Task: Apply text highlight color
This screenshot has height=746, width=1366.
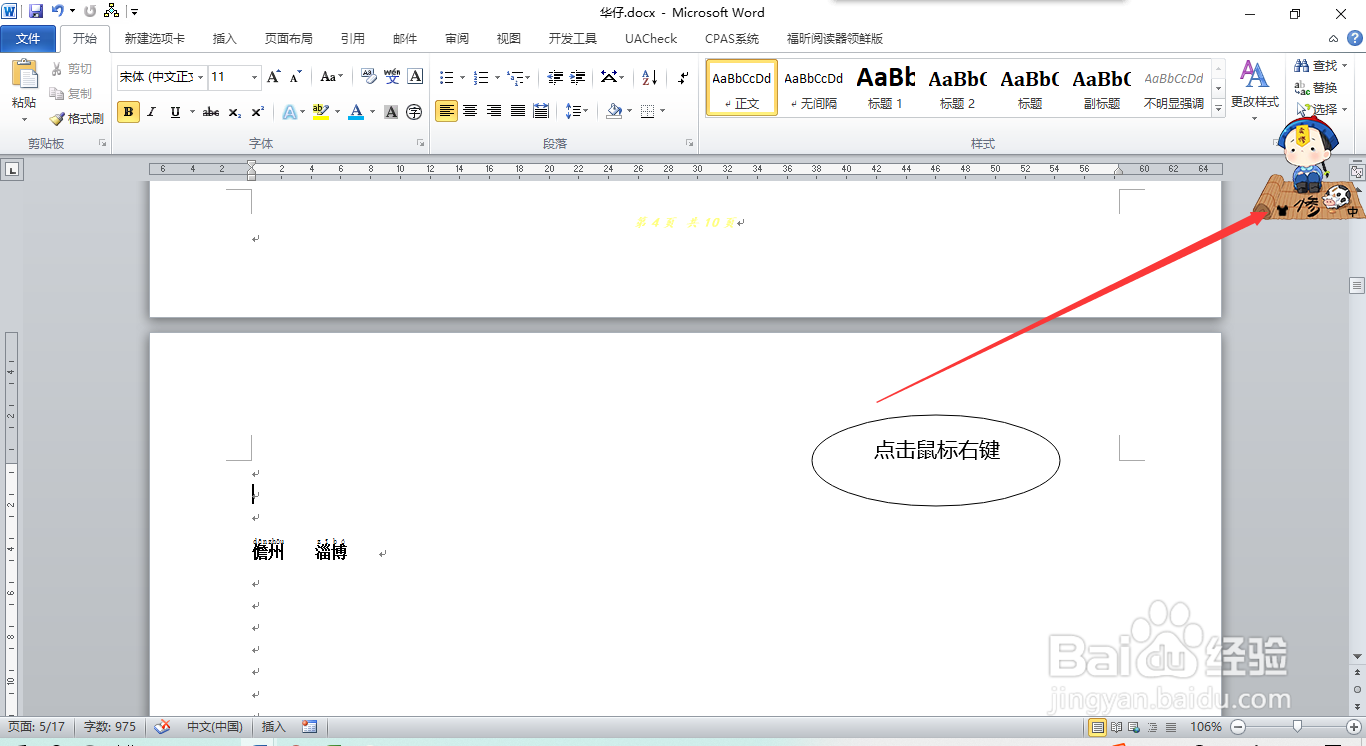Action: [320, 111]
